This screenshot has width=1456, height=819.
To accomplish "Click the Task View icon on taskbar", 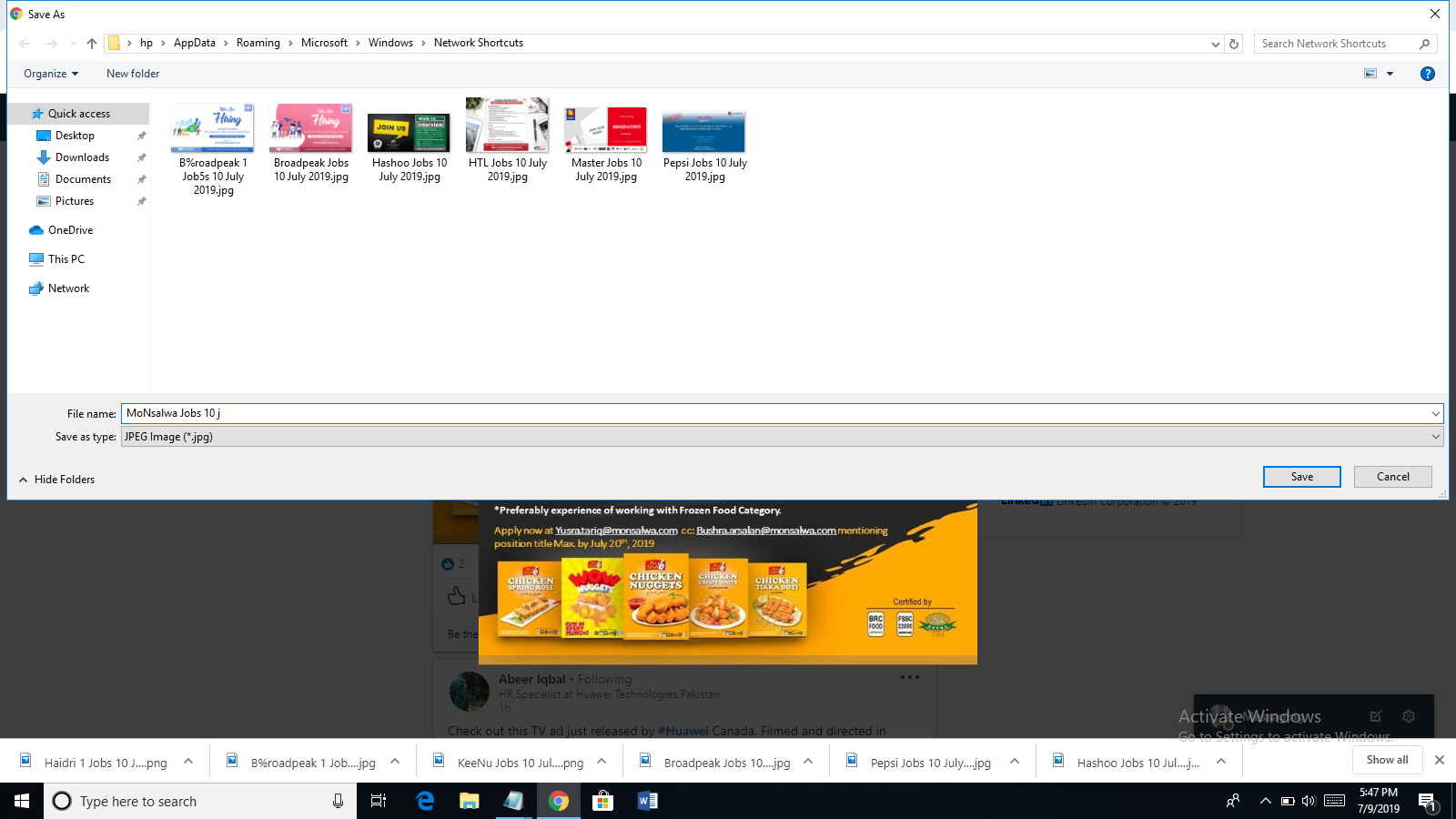I will [379, 801].
